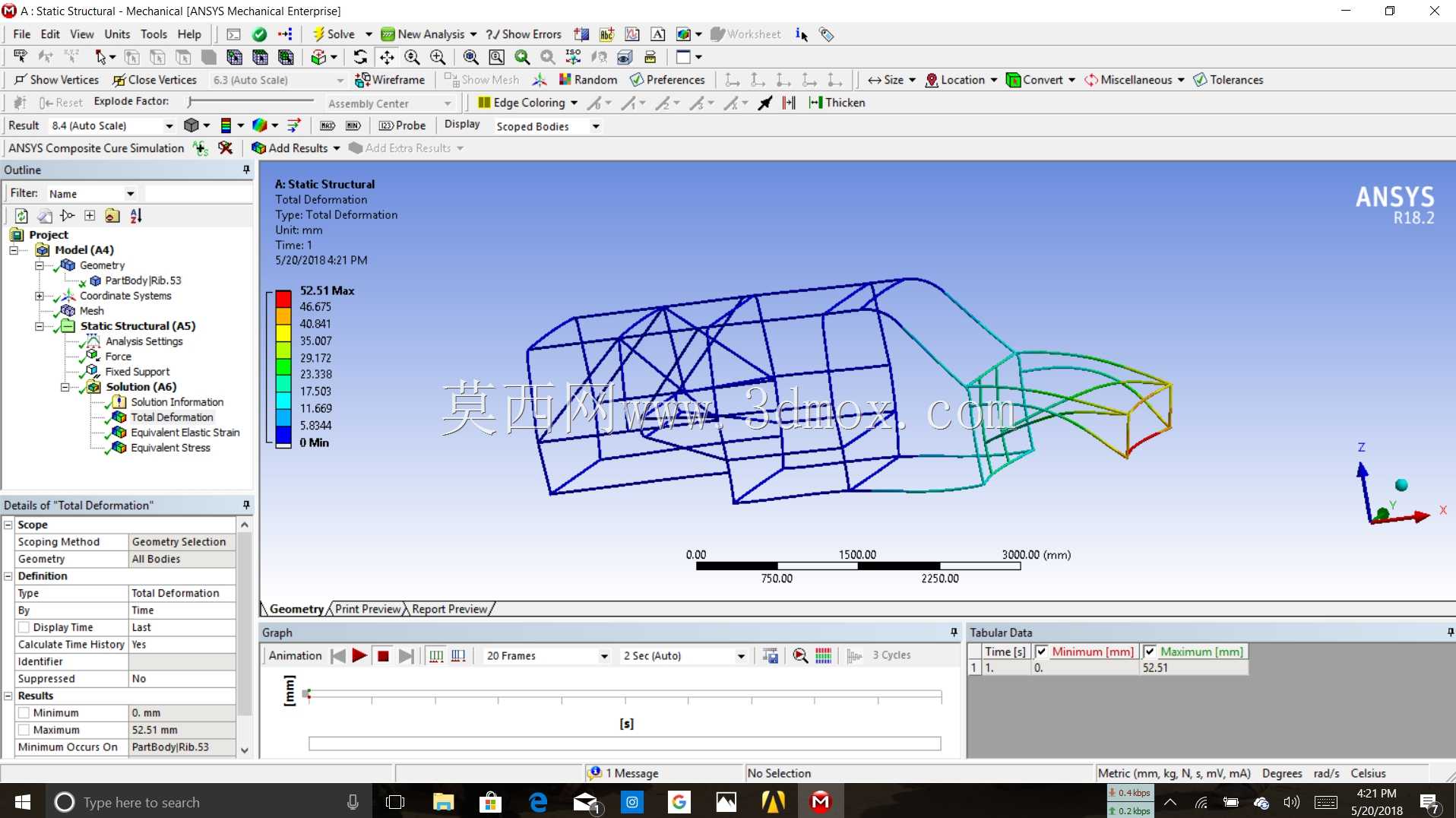Collapse the Scope section in Details
This screenshot has width=1456, height=818.
click(8, 525)
